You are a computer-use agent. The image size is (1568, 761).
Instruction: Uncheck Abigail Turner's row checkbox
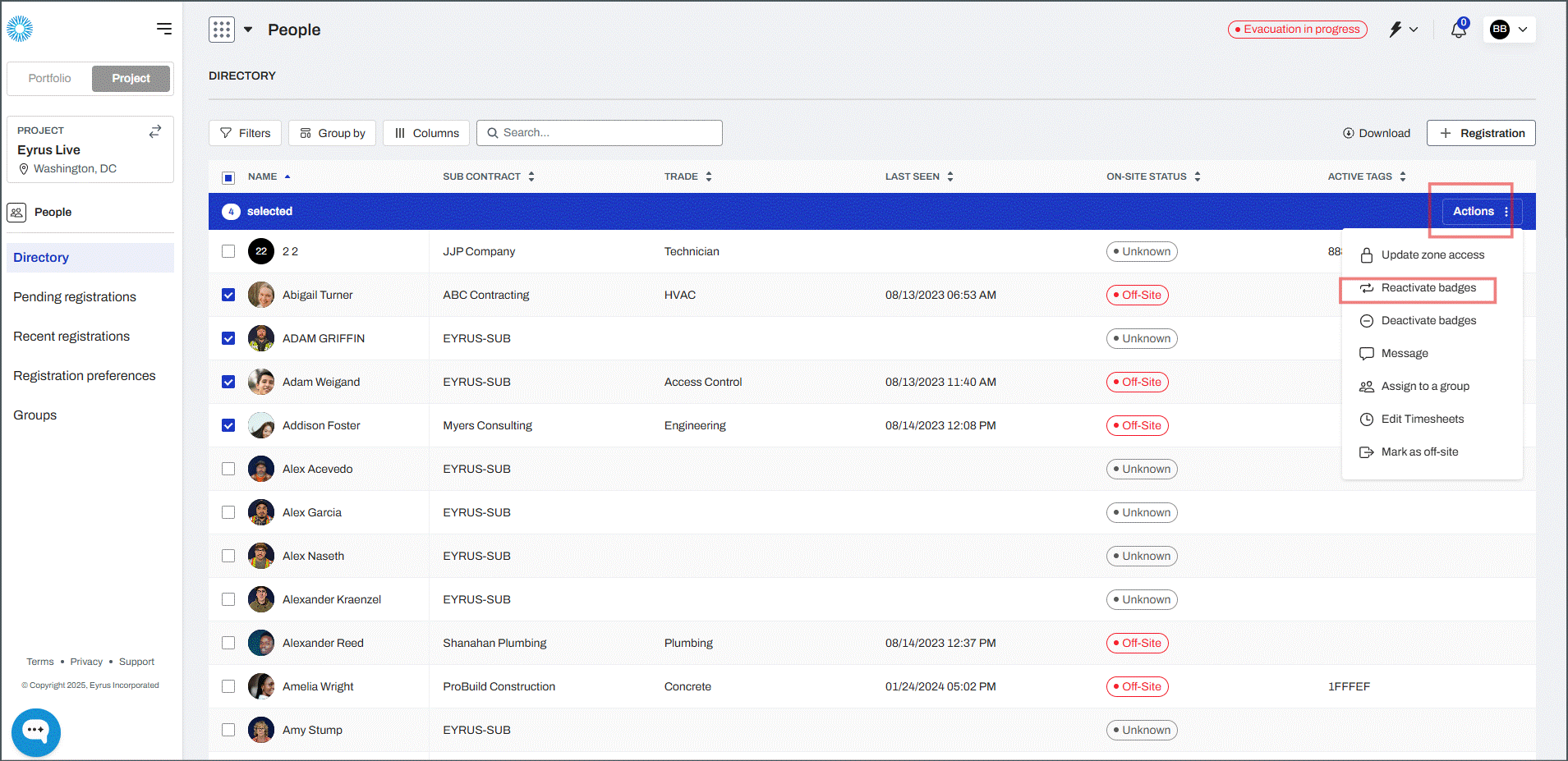pyautogui.click(x=228, y=295)
